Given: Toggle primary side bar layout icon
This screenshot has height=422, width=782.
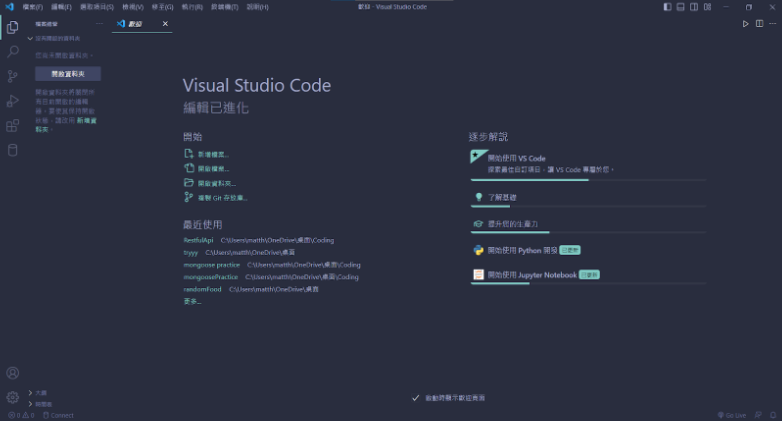Looking at the screenshot, I should pyautogui.click(x=667, y=7).
